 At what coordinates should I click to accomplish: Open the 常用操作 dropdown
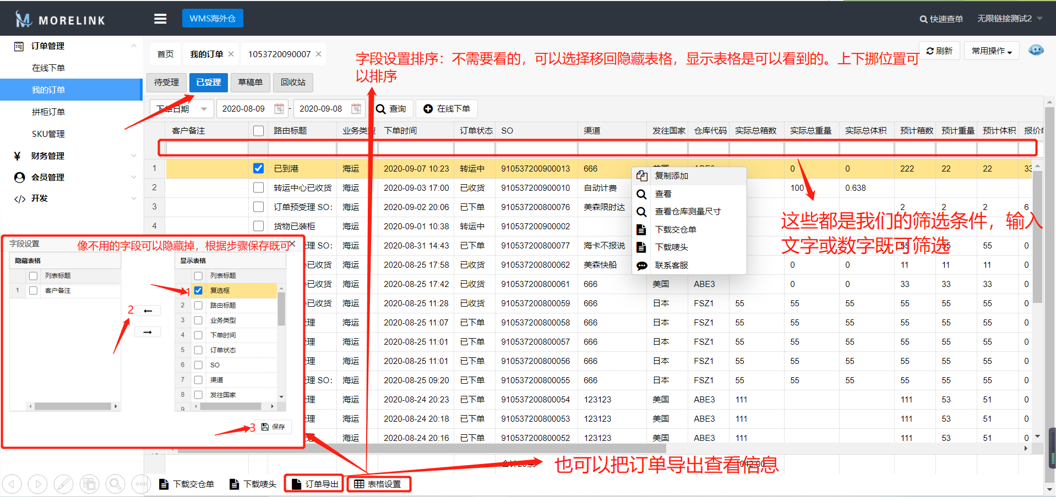click(x=992, y=51)
